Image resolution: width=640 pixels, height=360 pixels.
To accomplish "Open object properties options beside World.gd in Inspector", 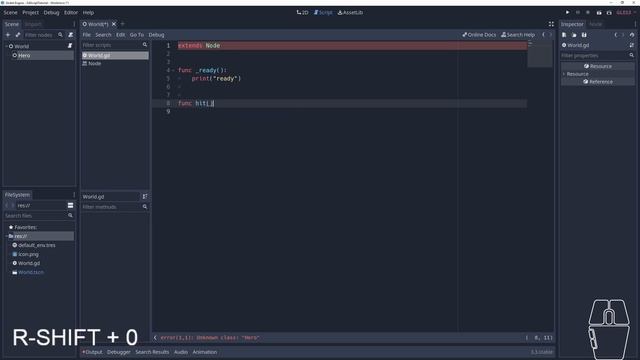I will point(632,45).
